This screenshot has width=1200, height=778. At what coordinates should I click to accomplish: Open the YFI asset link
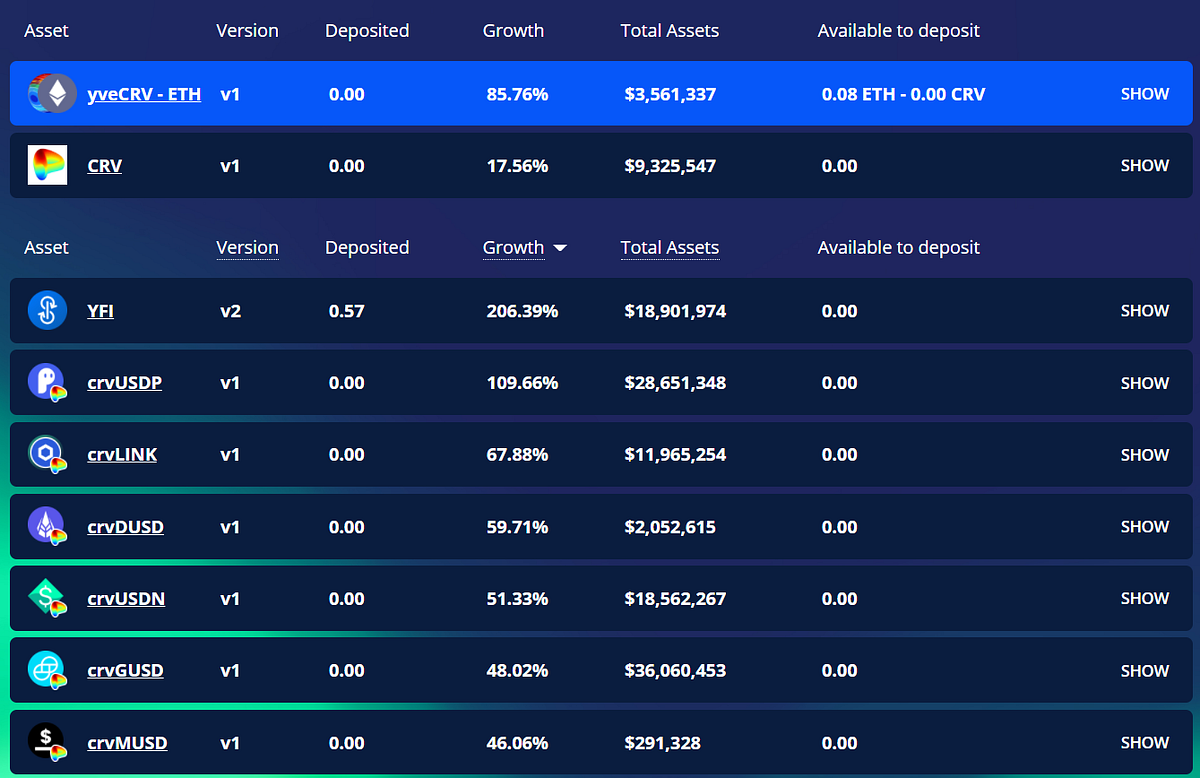click(x=100, y=311)
